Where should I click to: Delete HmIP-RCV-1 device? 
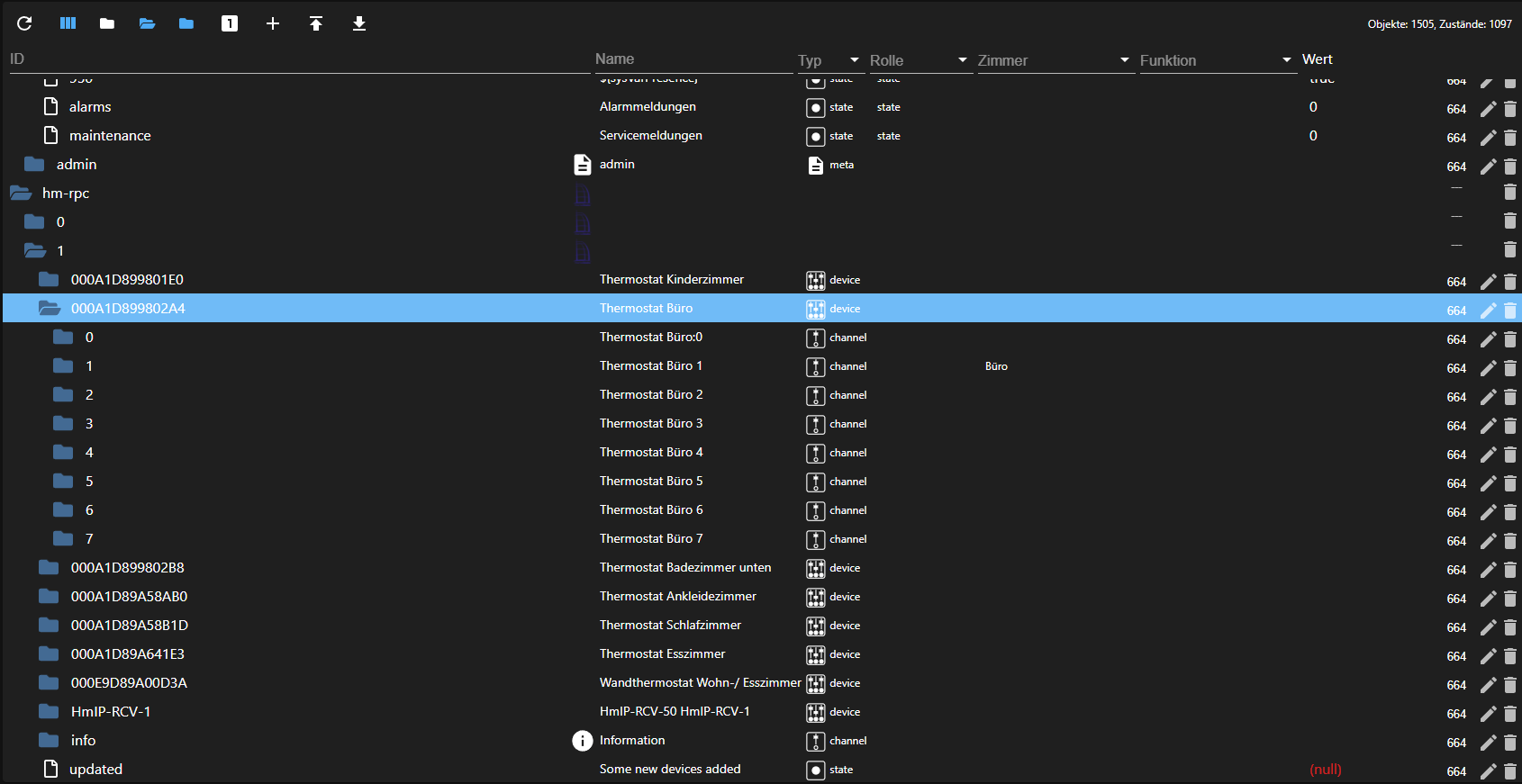point(1510,714)
